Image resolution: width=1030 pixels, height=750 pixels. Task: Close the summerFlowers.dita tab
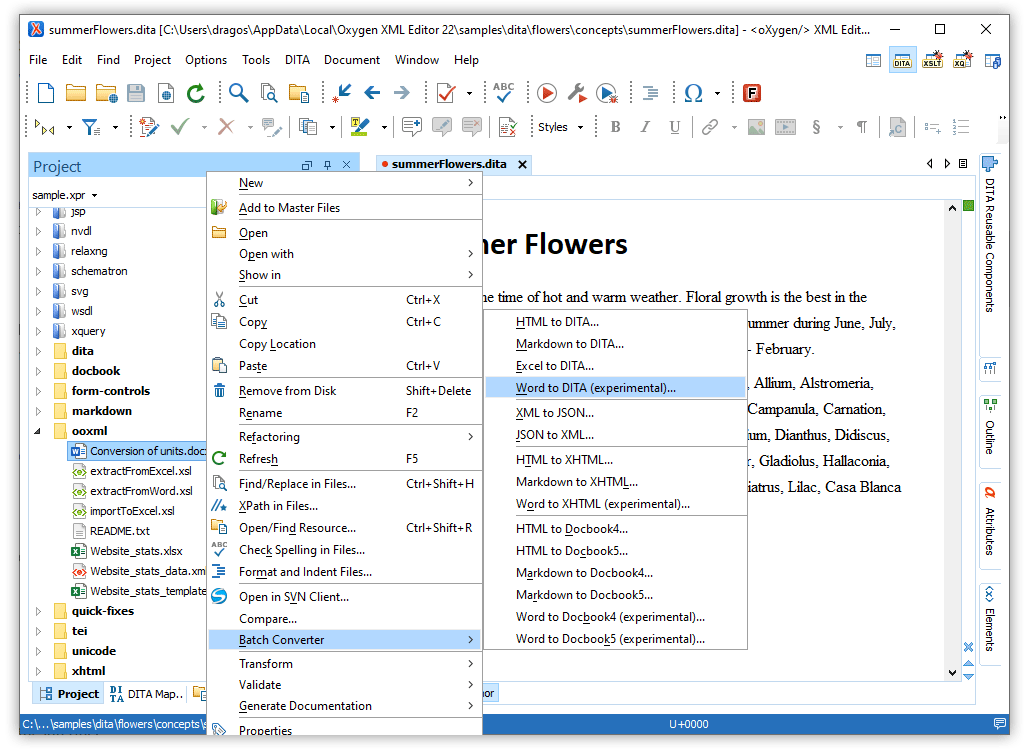point(522,165)
